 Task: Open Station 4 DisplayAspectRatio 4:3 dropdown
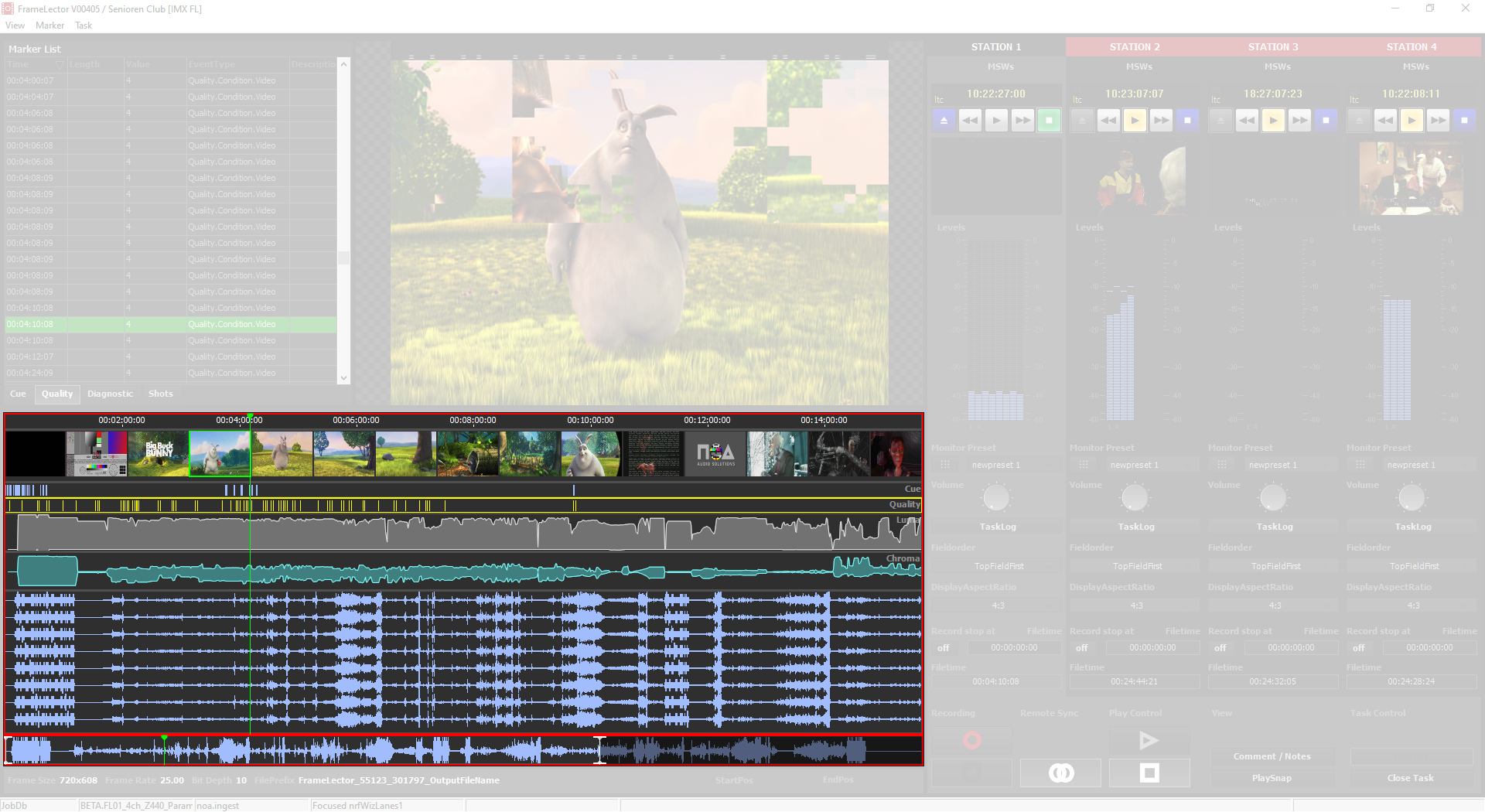[x=1412, y=606]
